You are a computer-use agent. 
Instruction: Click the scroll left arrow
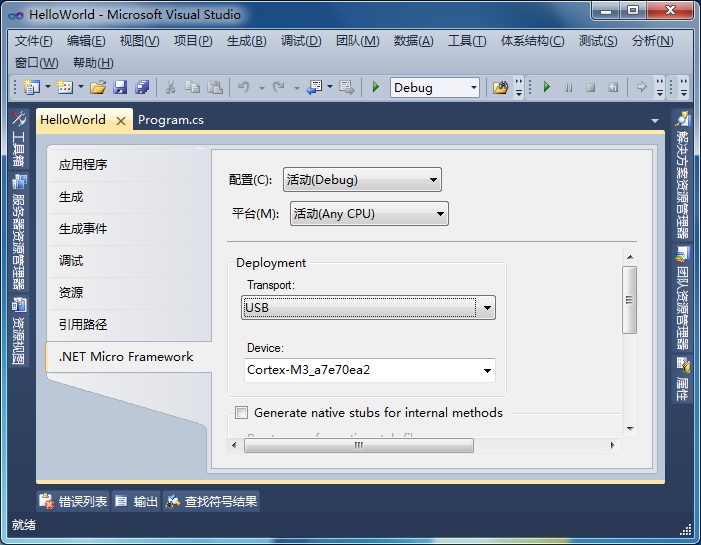point(234,445)
